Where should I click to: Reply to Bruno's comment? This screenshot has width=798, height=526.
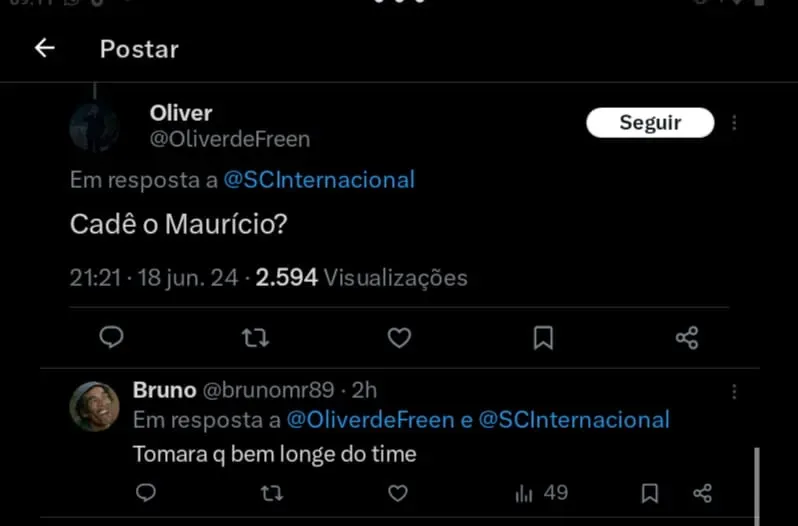[146, 493]
